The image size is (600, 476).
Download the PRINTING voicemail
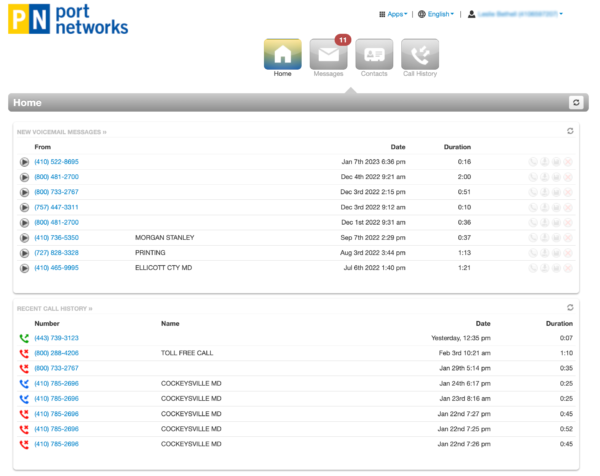[545, 253]
